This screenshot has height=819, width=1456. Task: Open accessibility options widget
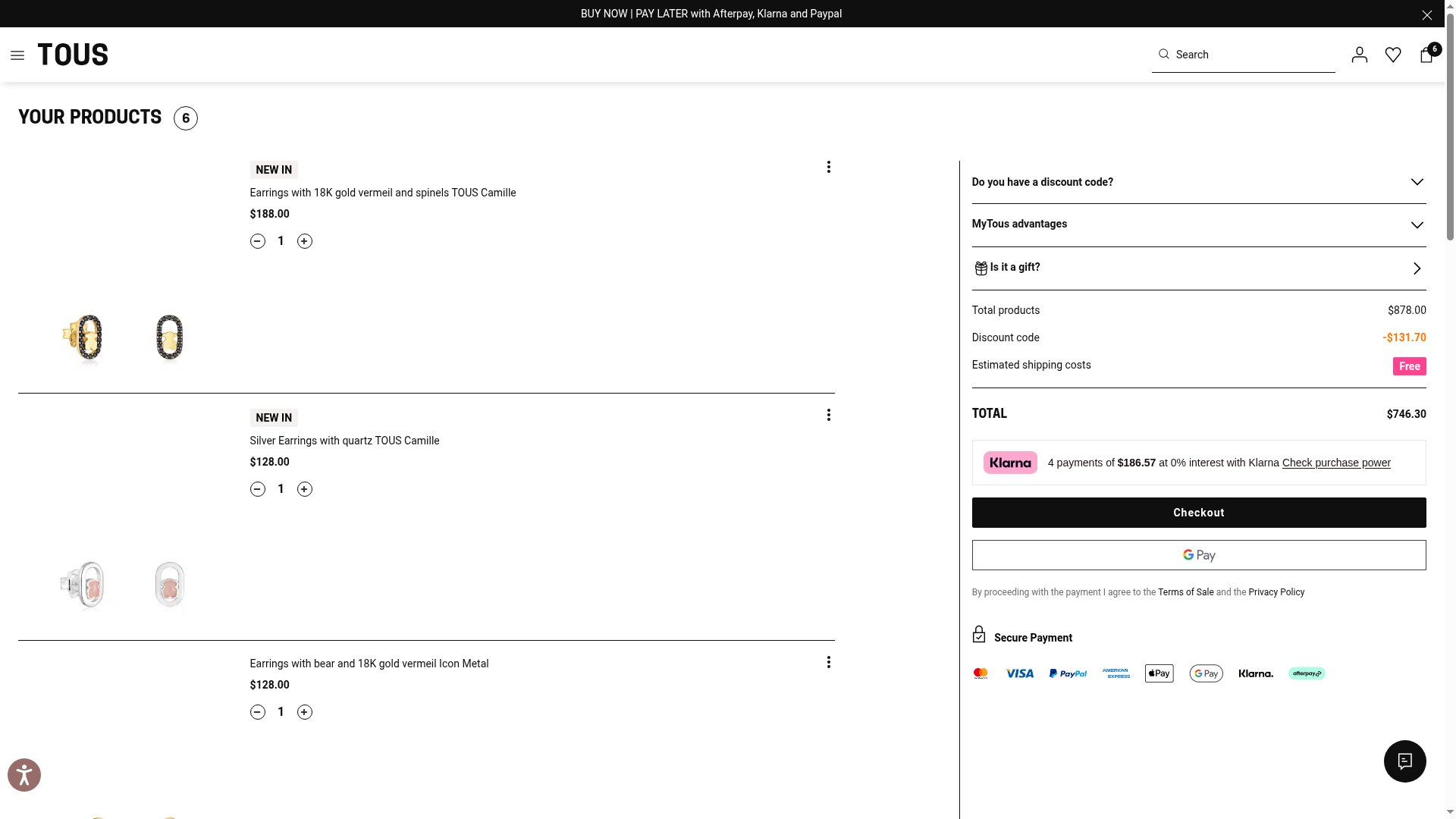(x=24, y=775)
